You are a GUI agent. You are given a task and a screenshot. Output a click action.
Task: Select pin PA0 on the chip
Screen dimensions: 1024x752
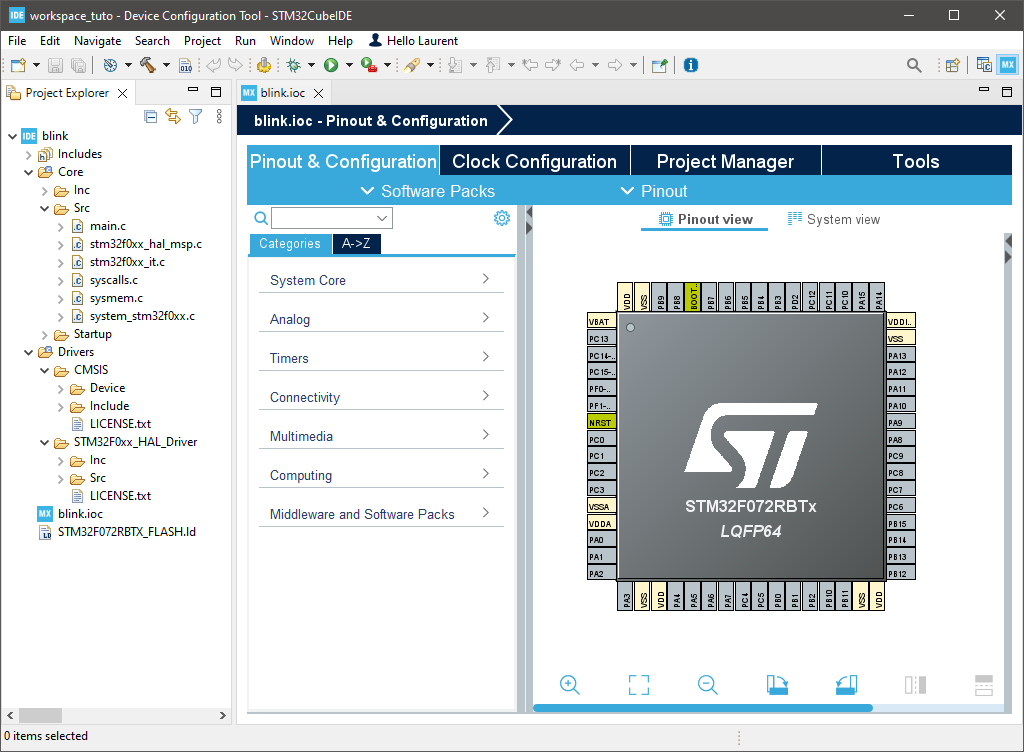[x=601, y=540]
